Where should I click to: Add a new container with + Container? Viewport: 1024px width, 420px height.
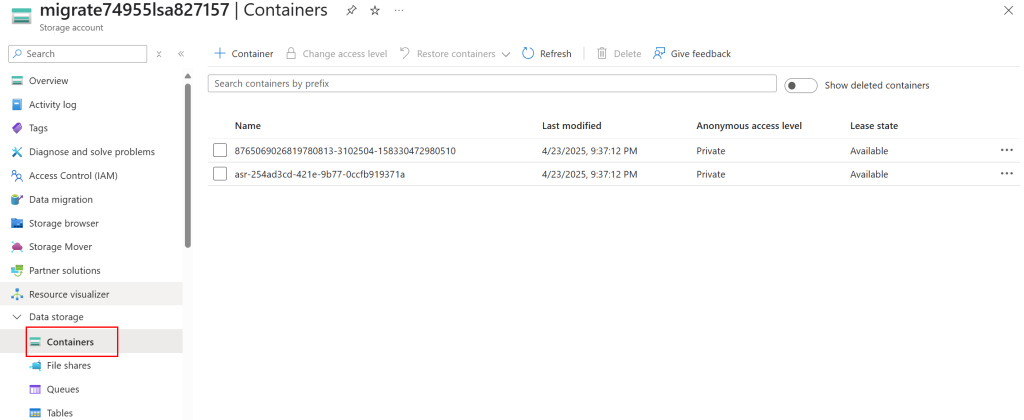coord(244,54)
